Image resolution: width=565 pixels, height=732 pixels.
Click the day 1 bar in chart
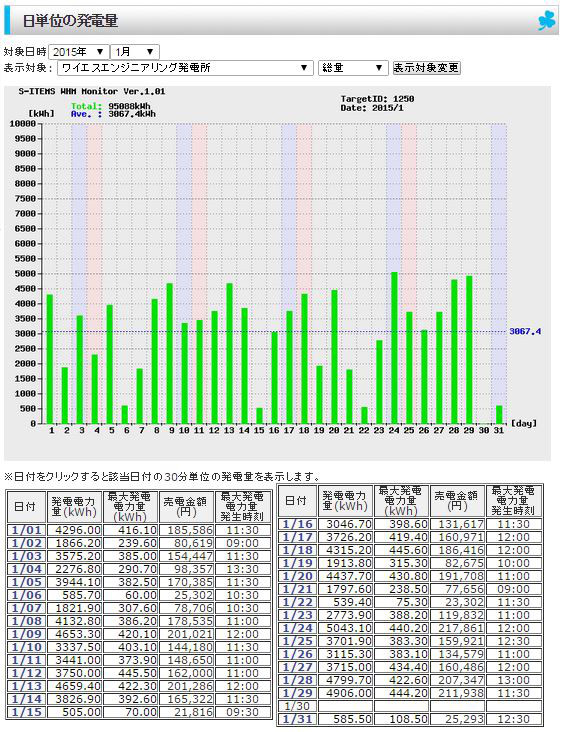tap(50, 359)
